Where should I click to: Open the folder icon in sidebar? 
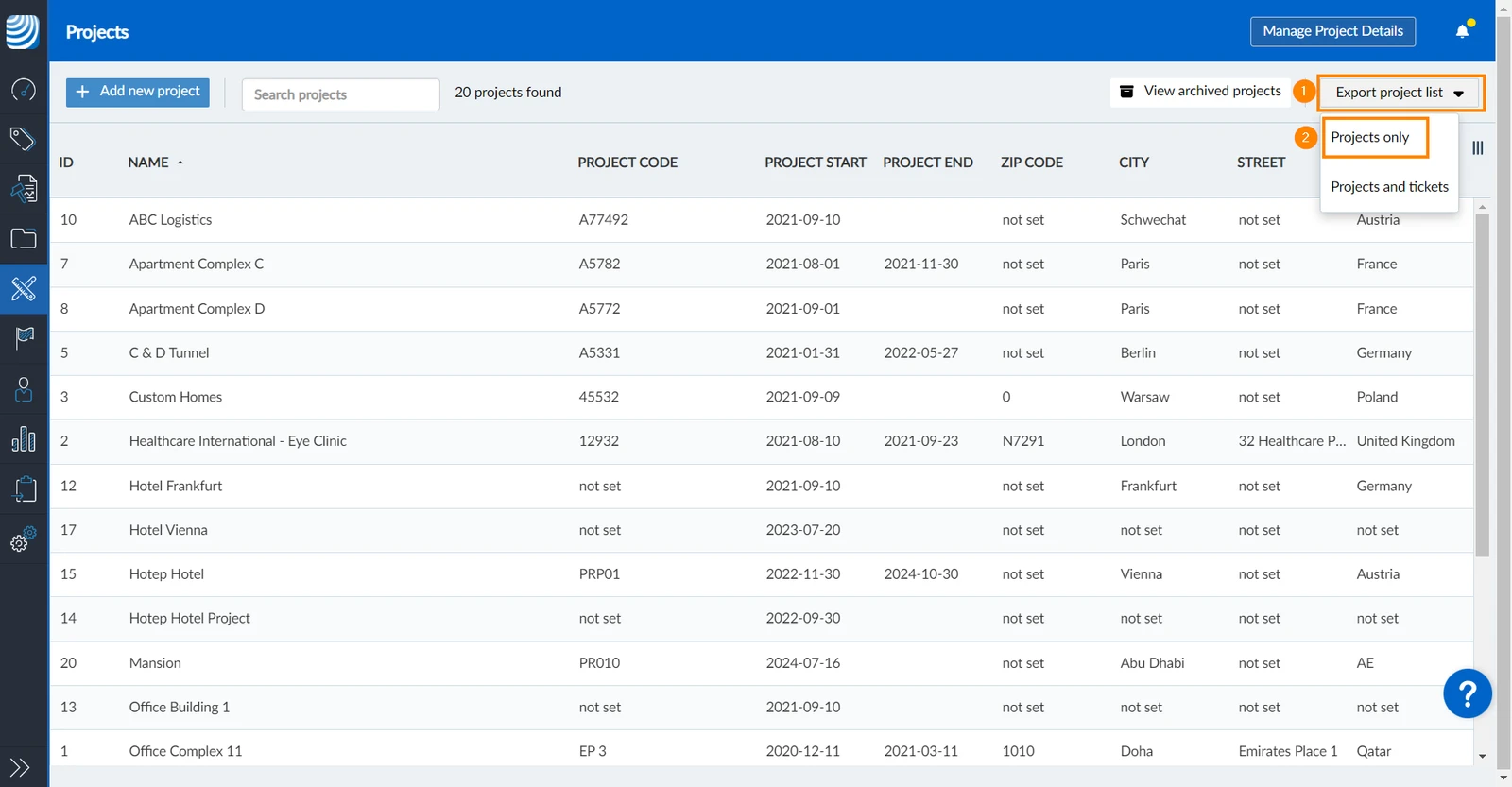pyautogui.click(x=24, y=238)
